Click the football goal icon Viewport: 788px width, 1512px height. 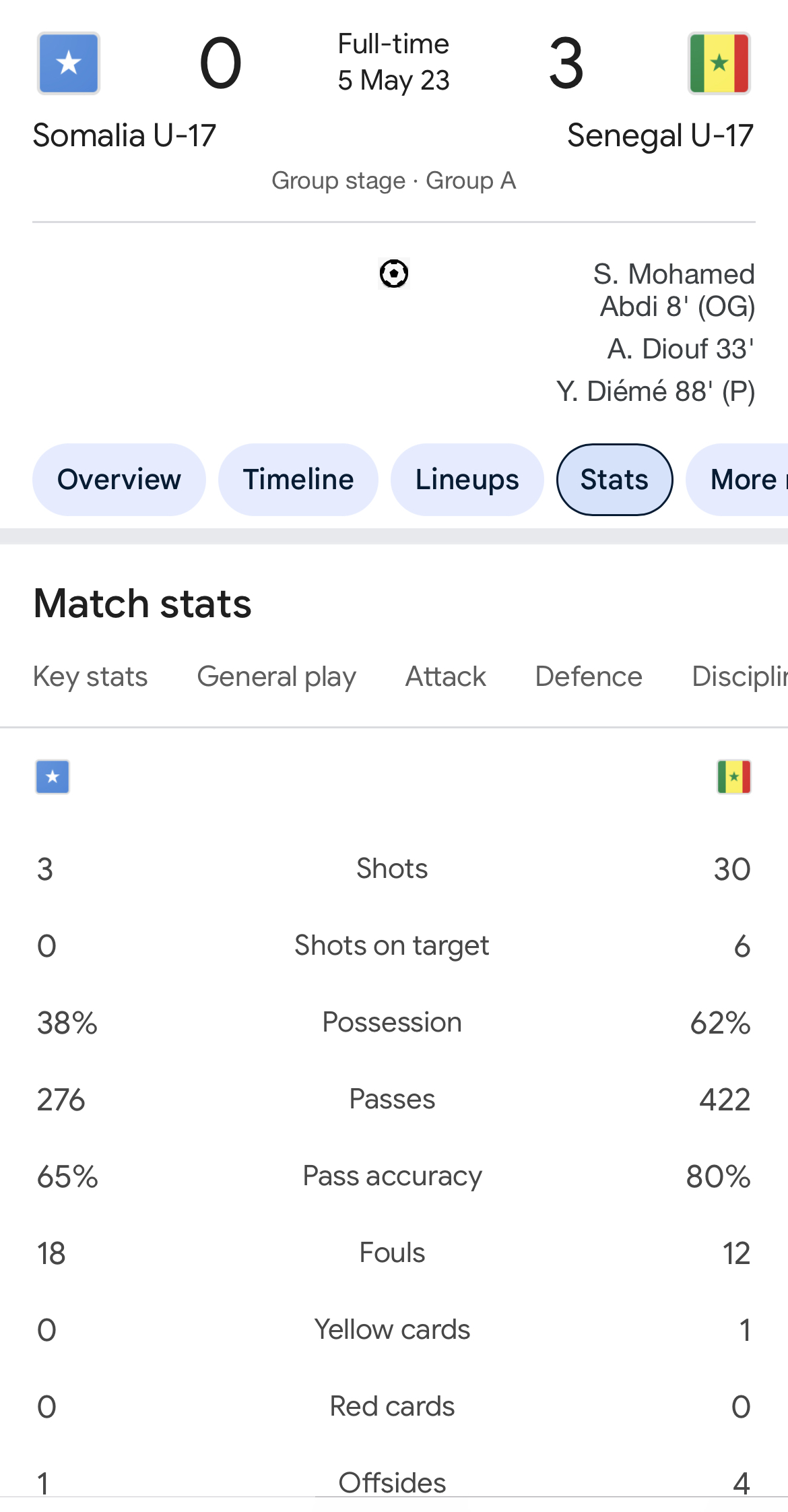[394, 274]
